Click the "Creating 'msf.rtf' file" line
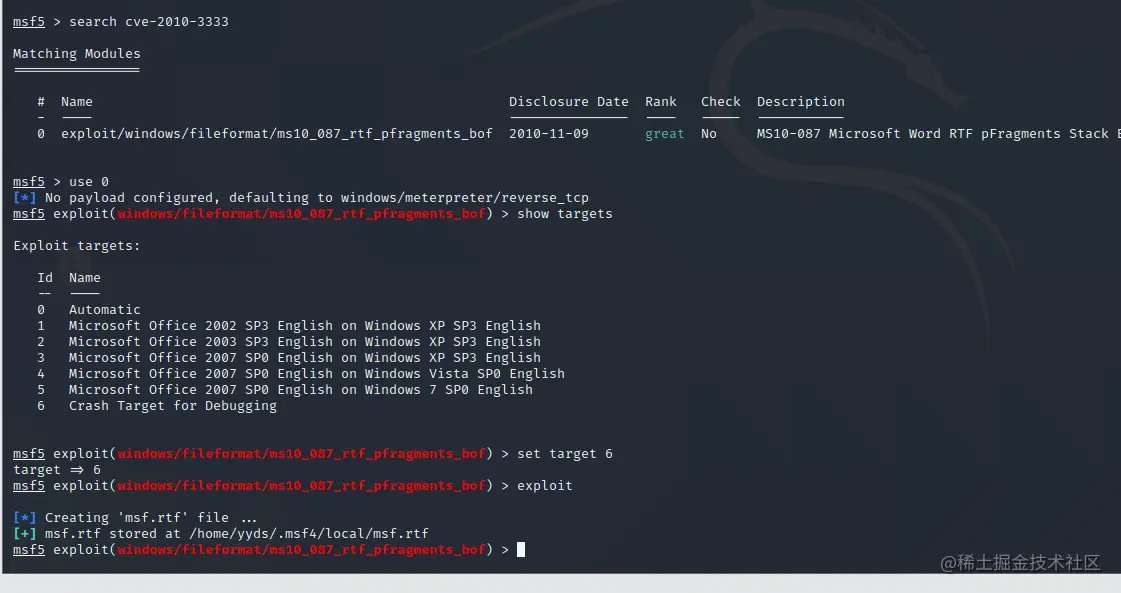Image resolution: width=1121 pixels, height=593 pixels. [x=135, y=517]
